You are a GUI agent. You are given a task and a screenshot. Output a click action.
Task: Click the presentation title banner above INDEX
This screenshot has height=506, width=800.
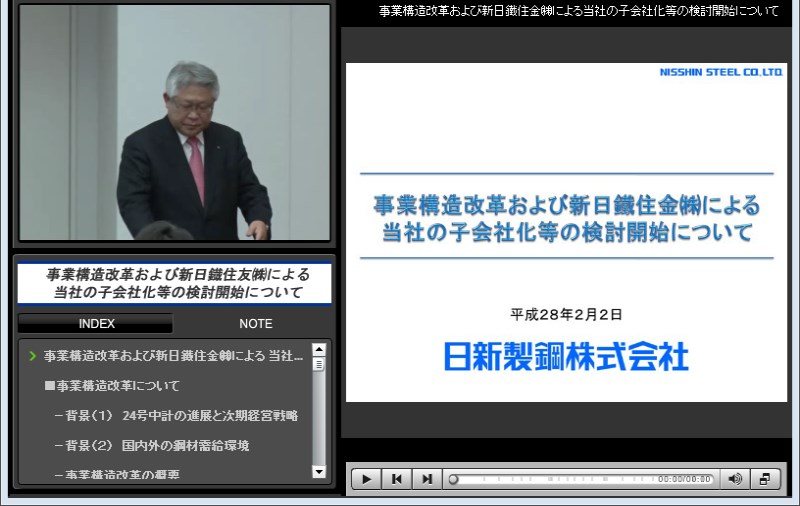pyautogui.click(x=174, y=283)
